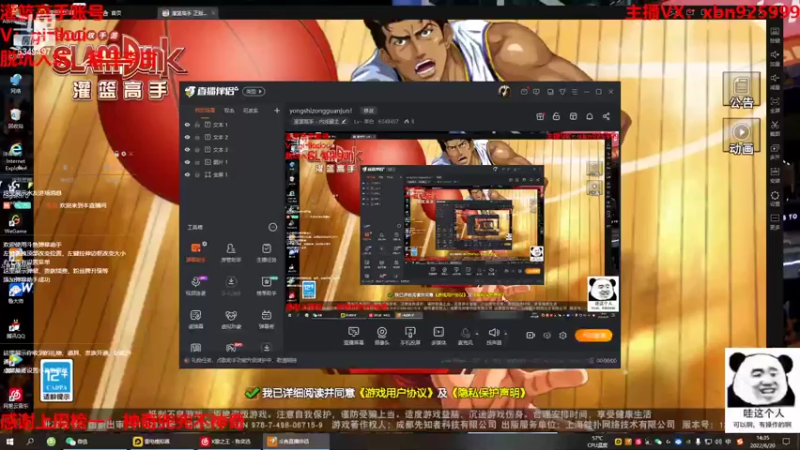This screenshot has width=800, height=450.
Task: Open the Windows Start menu
Action: tap(9, 441)
